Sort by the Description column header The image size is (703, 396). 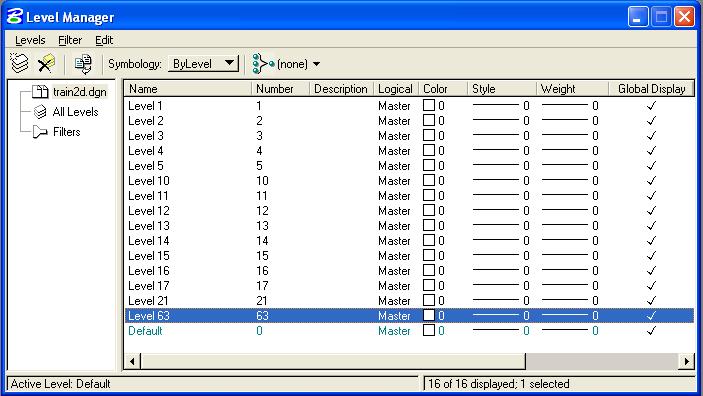(341, 89)
